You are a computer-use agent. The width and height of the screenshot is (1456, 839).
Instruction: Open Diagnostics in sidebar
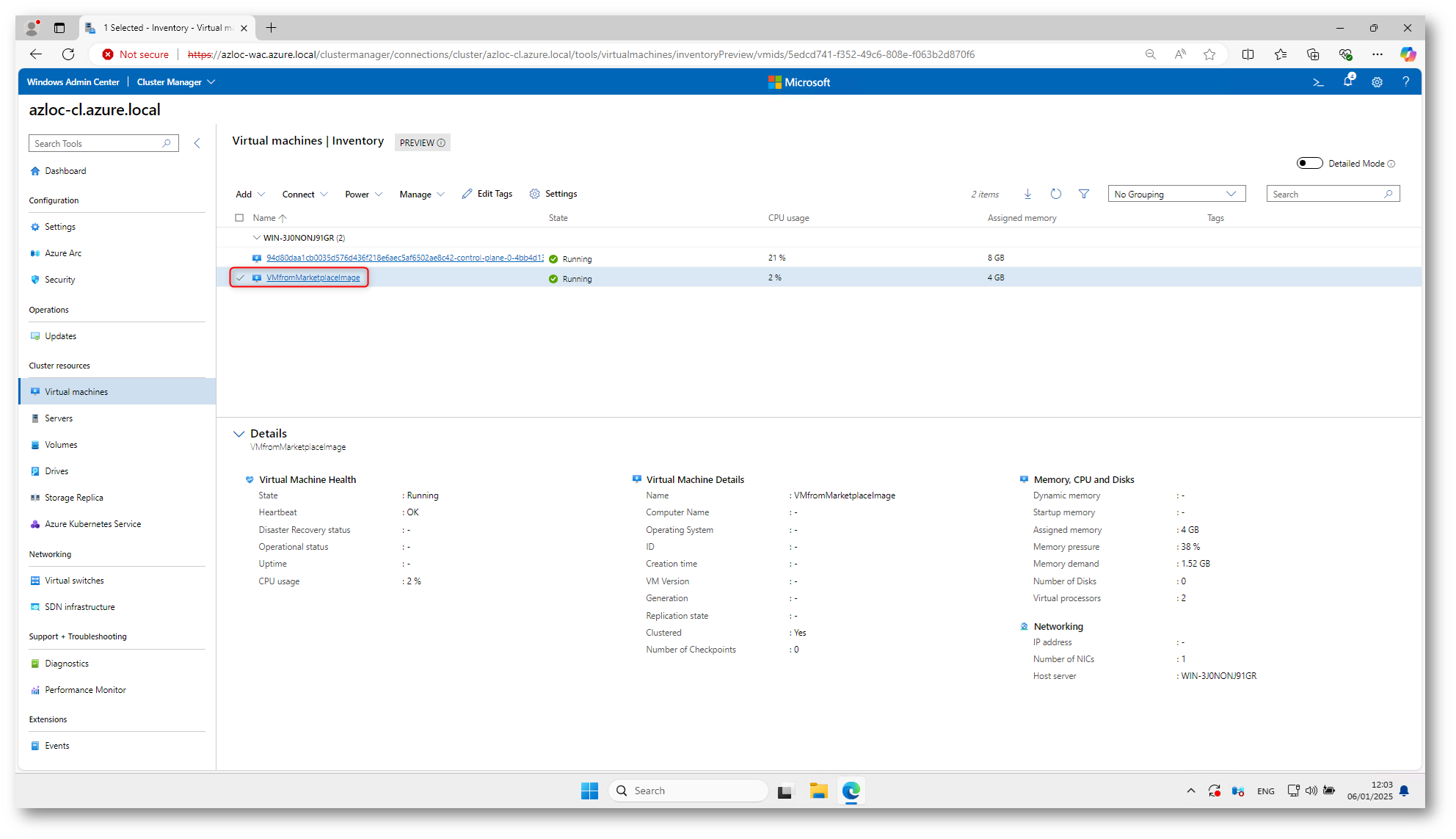coord(67,664)
